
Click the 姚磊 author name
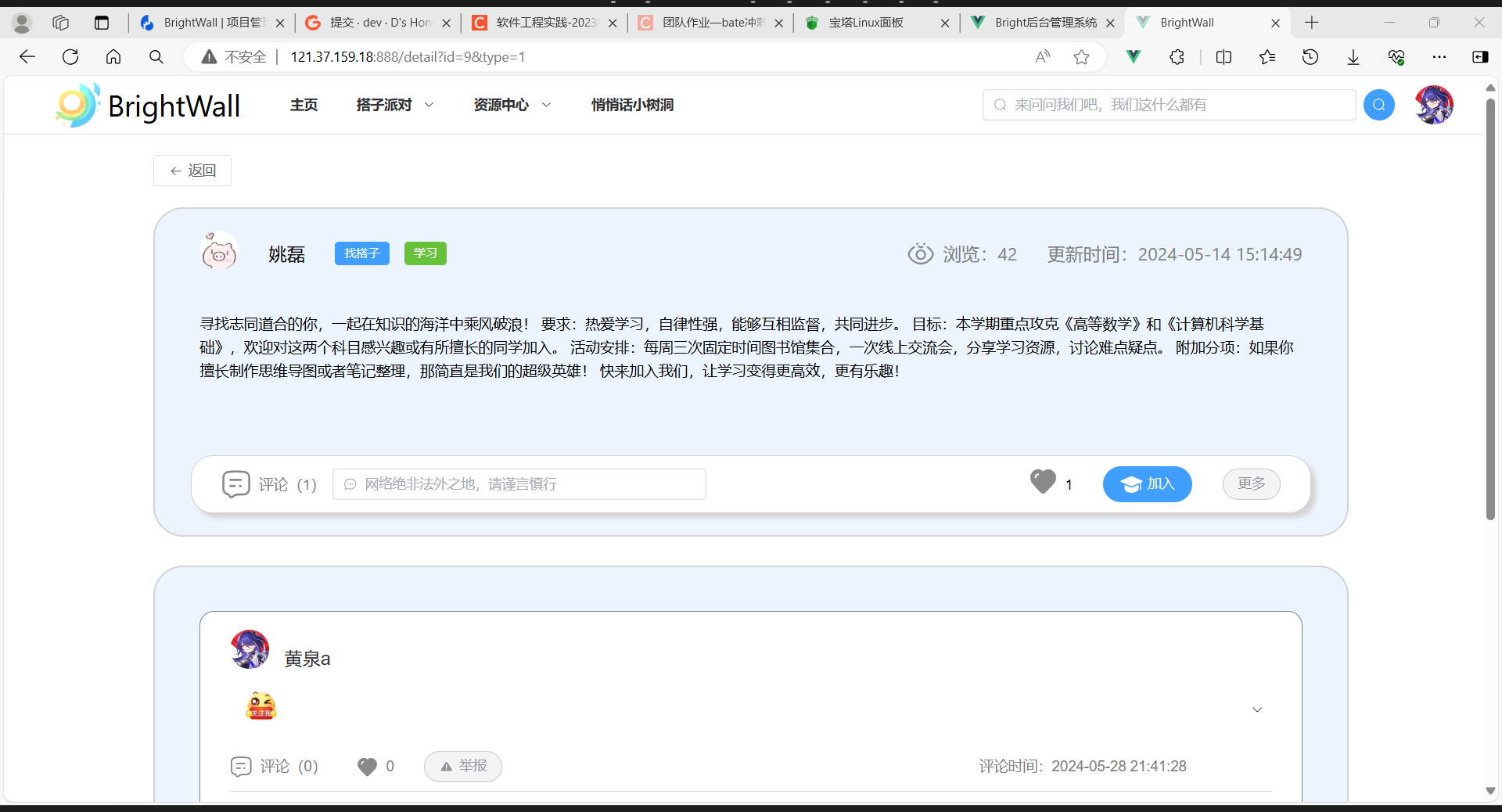point(286,254)
